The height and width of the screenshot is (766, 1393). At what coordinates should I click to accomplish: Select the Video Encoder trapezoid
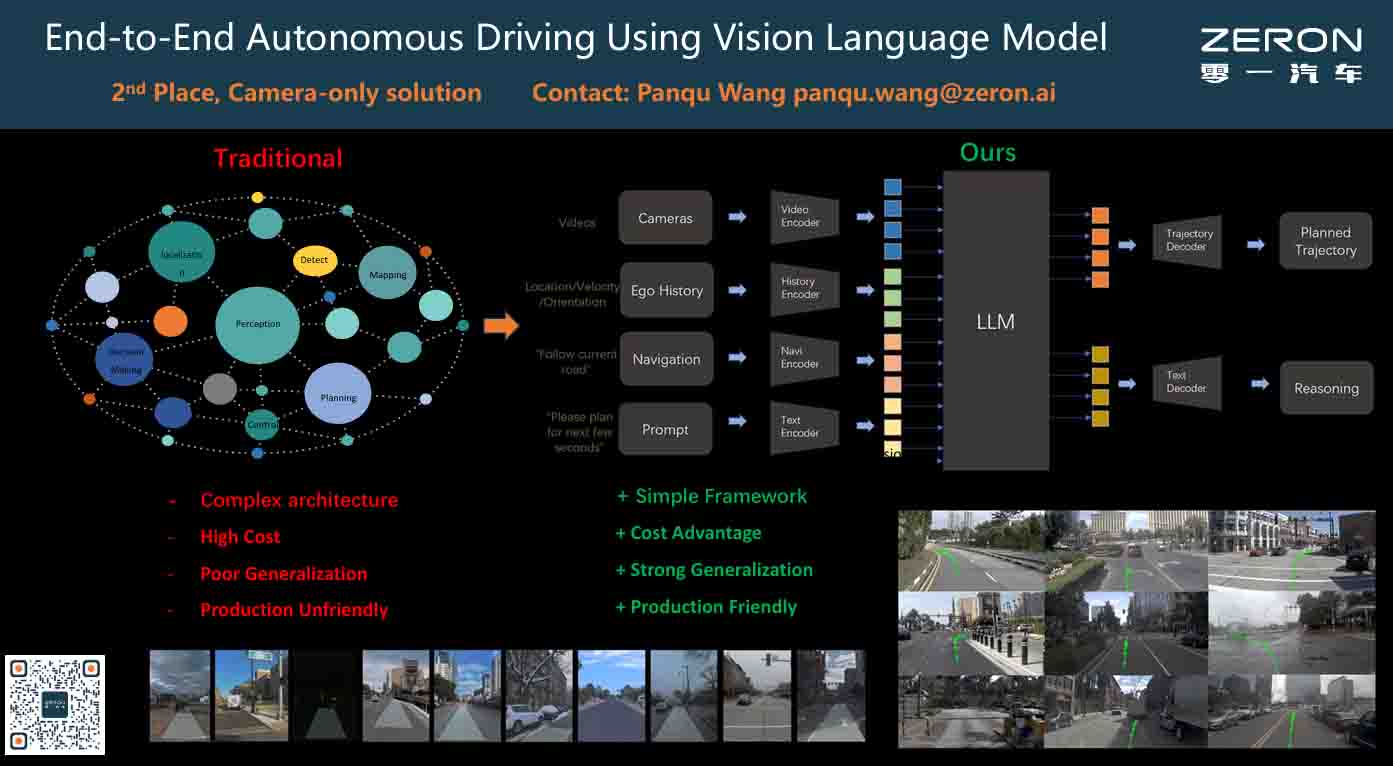(x=803, y=217)
